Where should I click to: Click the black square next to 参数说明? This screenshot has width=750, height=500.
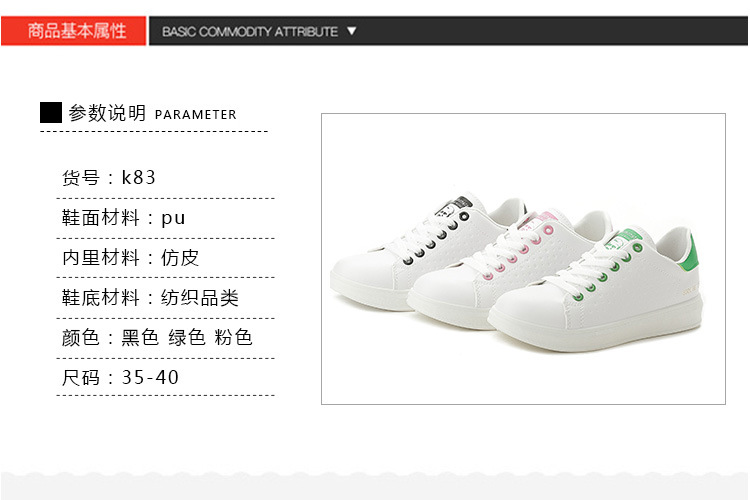click(x=51, y=112)
